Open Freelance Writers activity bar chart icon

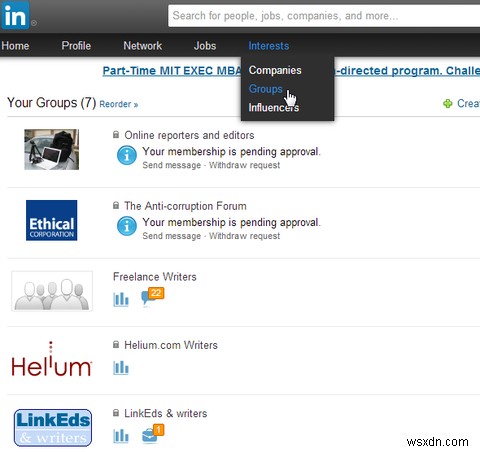121,299
